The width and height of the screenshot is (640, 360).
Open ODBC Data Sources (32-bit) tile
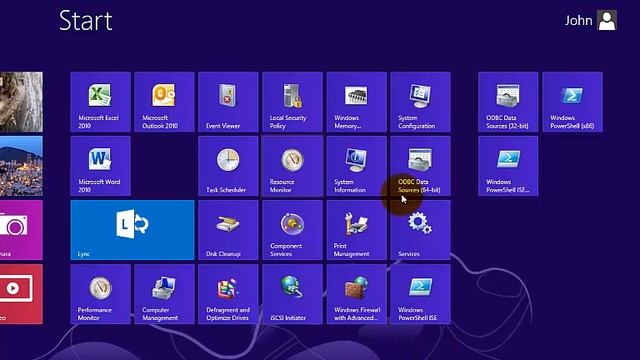508,102
